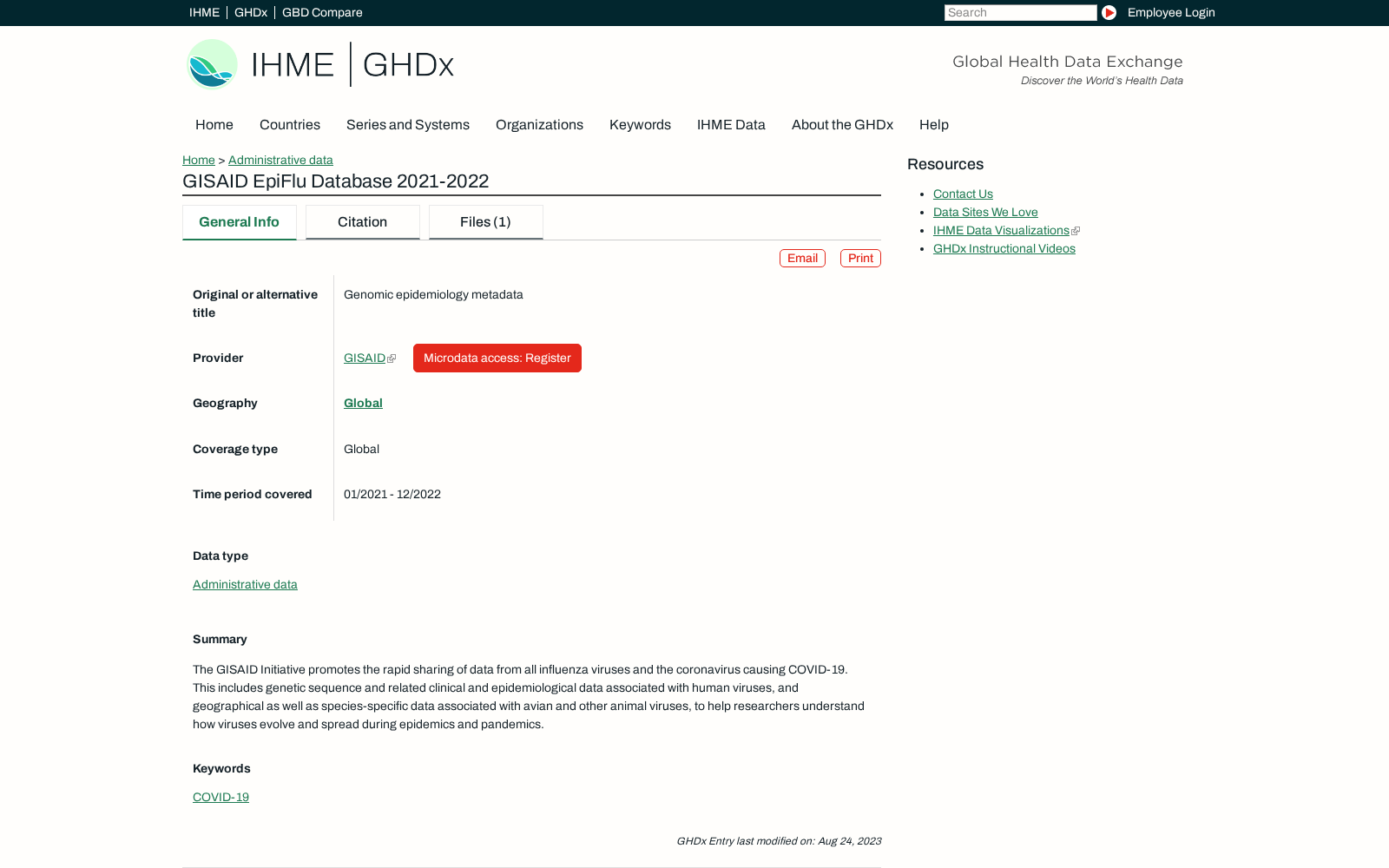Select the General Info tab
Viewport: 1389px width, 868px height.
point(240,222)
